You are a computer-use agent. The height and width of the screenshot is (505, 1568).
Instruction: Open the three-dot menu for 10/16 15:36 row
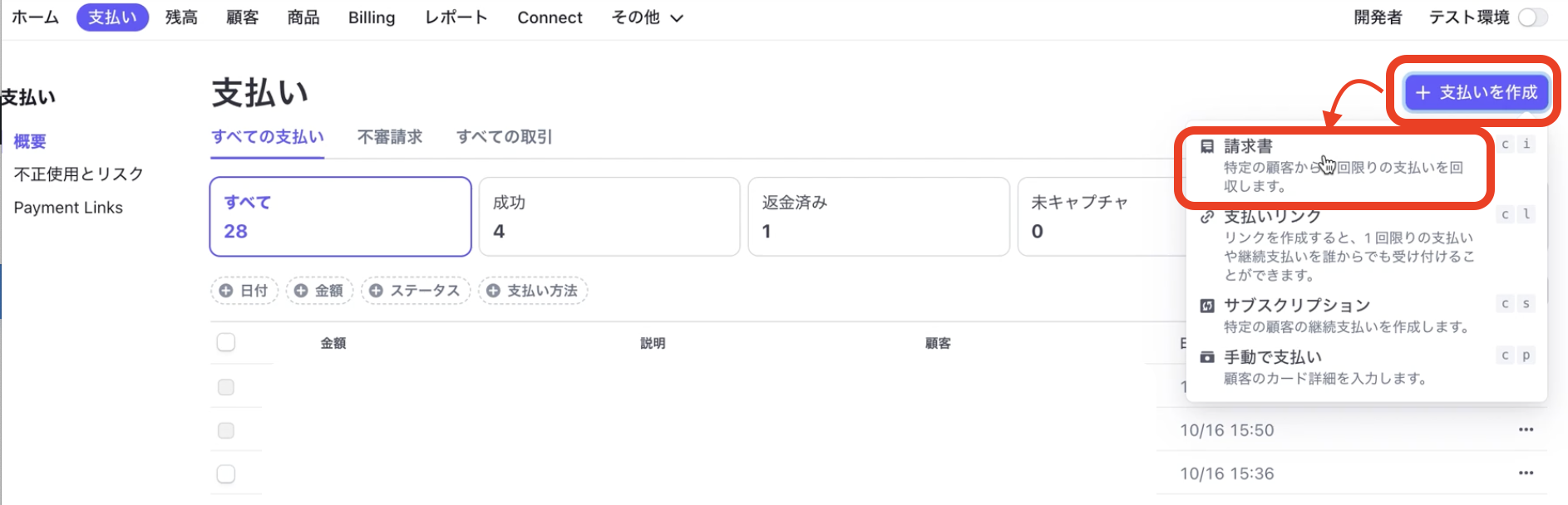[x=1526, y=473]
